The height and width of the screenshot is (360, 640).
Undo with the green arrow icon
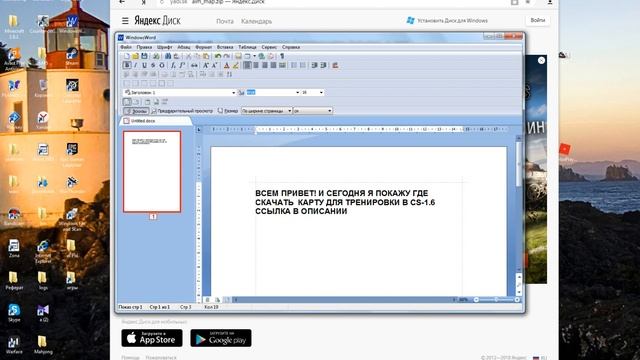pyautogui.click(x=218, y=56)
